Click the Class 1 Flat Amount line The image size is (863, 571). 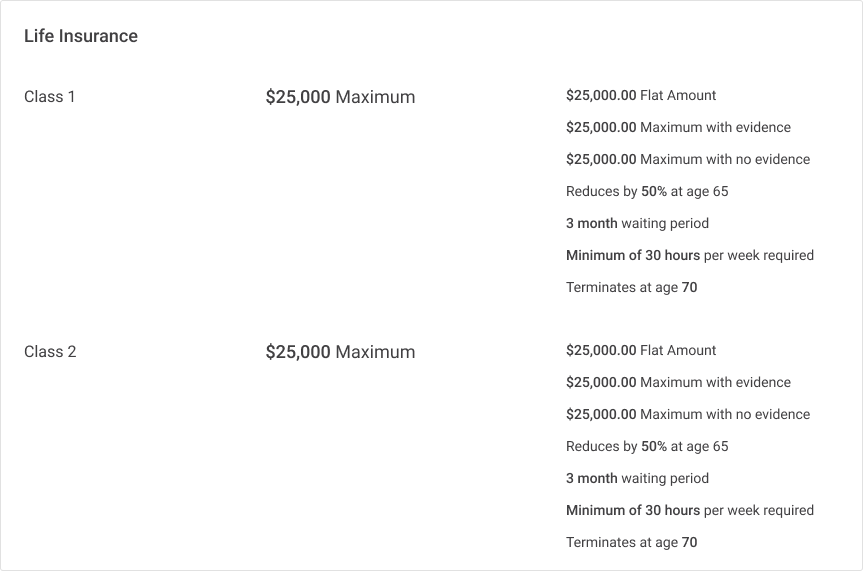coord(641,95)
